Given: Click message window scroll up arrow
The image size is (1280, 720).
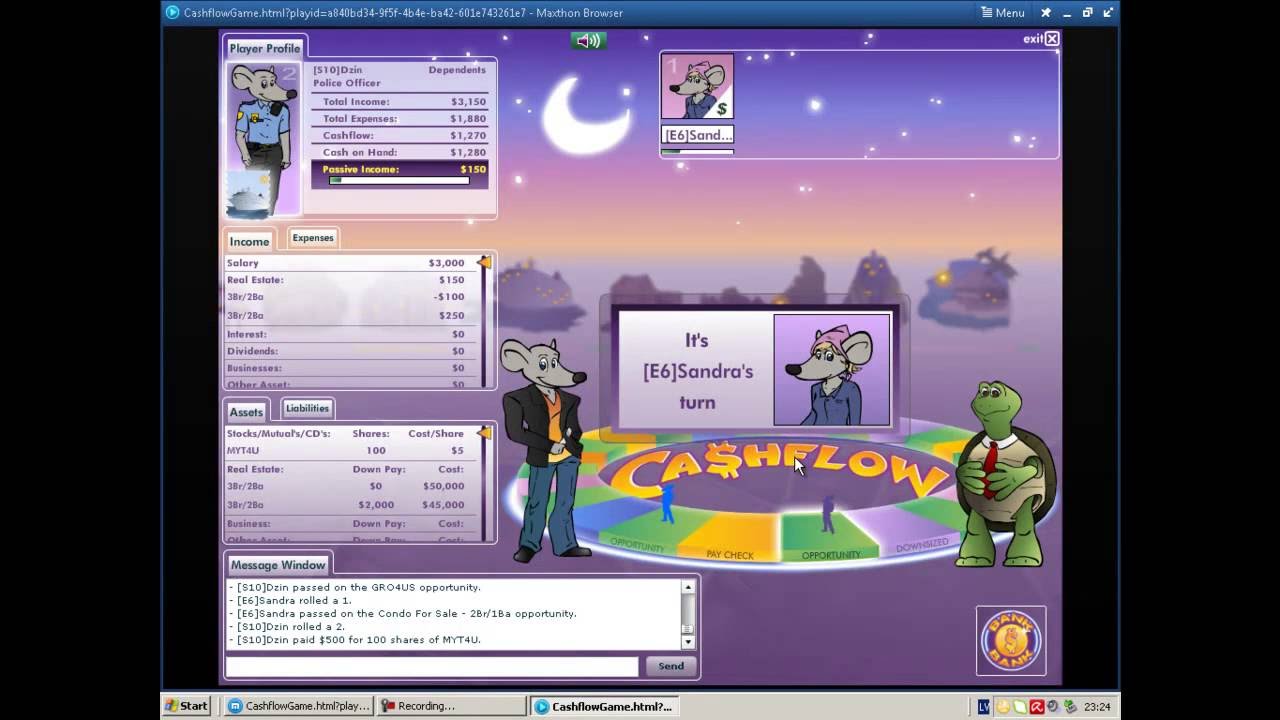Looking at the screenshot, I should point(688,587).
